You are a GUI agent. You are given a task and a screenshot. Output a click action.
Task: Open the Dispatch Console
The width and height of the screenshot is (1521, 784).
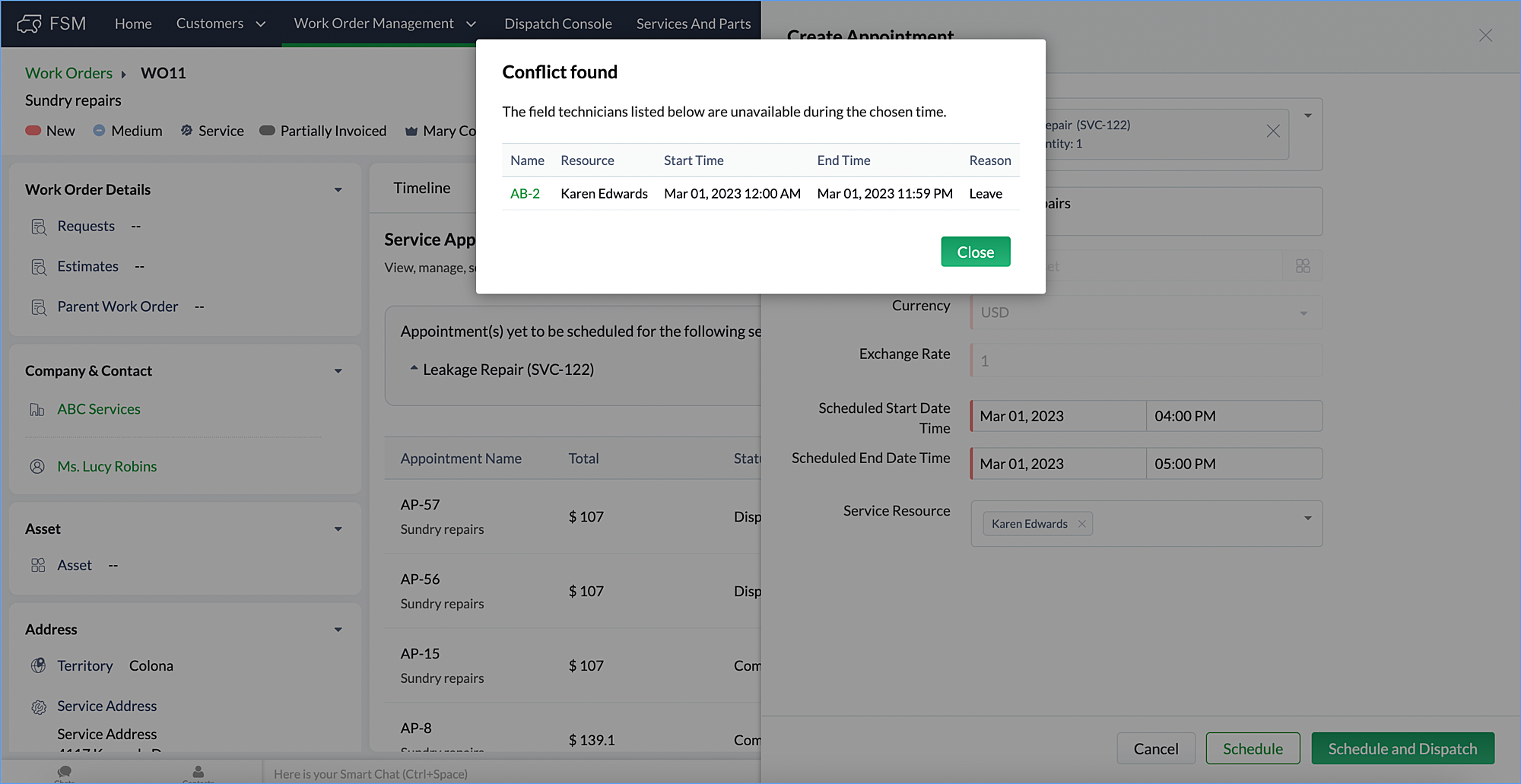click(x=558, y=24)
